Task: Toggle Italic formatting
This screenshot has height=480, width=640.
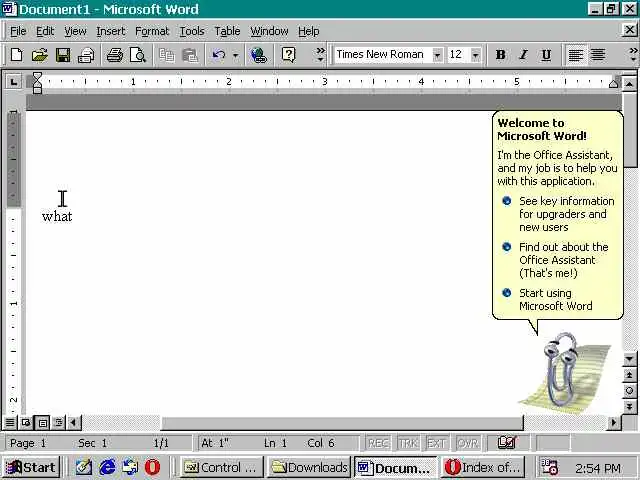Action: (523, 55)
